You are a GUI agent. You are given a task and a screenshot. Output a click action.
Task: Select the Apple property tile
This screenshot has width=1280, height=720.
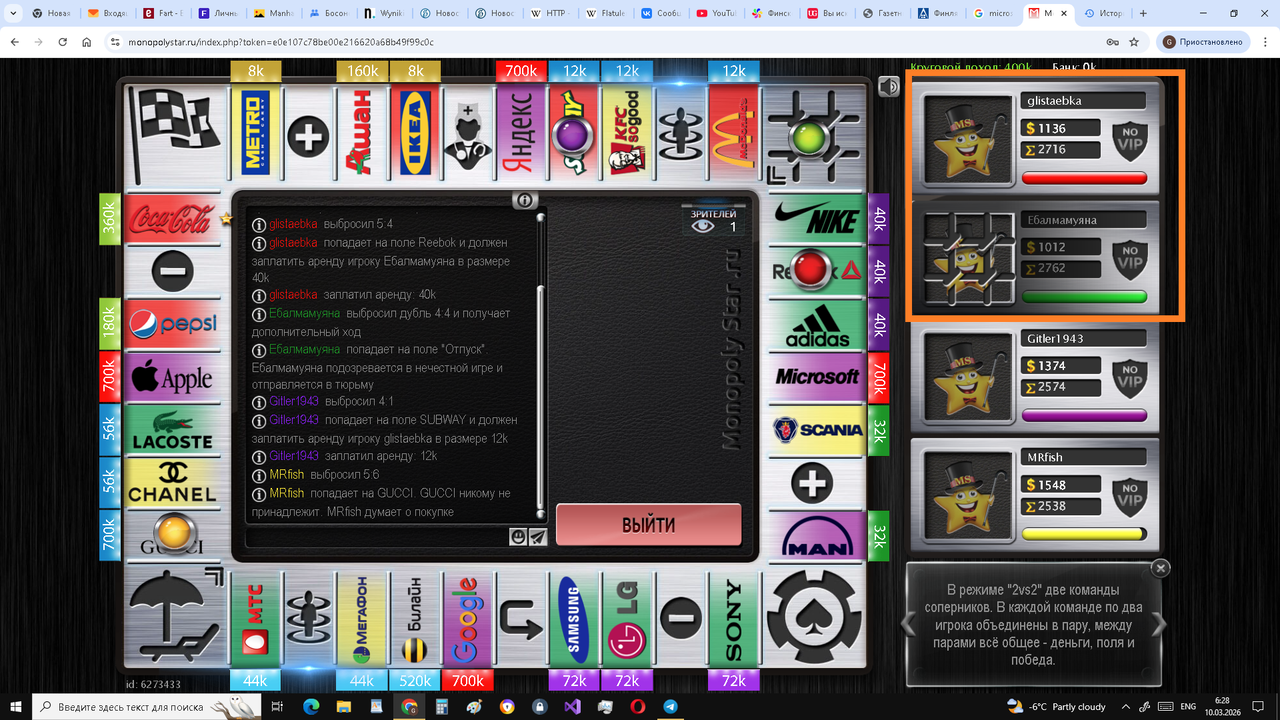[x=173, y=378]
